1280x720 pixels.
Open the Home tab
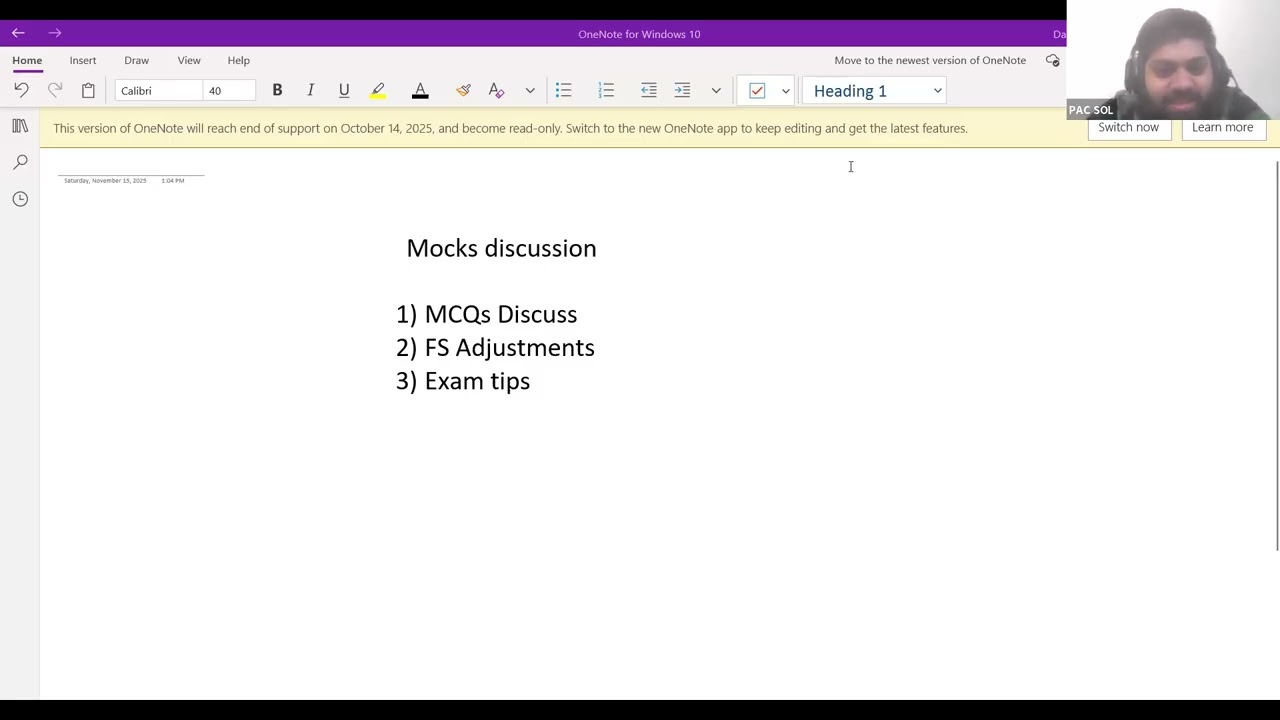coord(27,60)
